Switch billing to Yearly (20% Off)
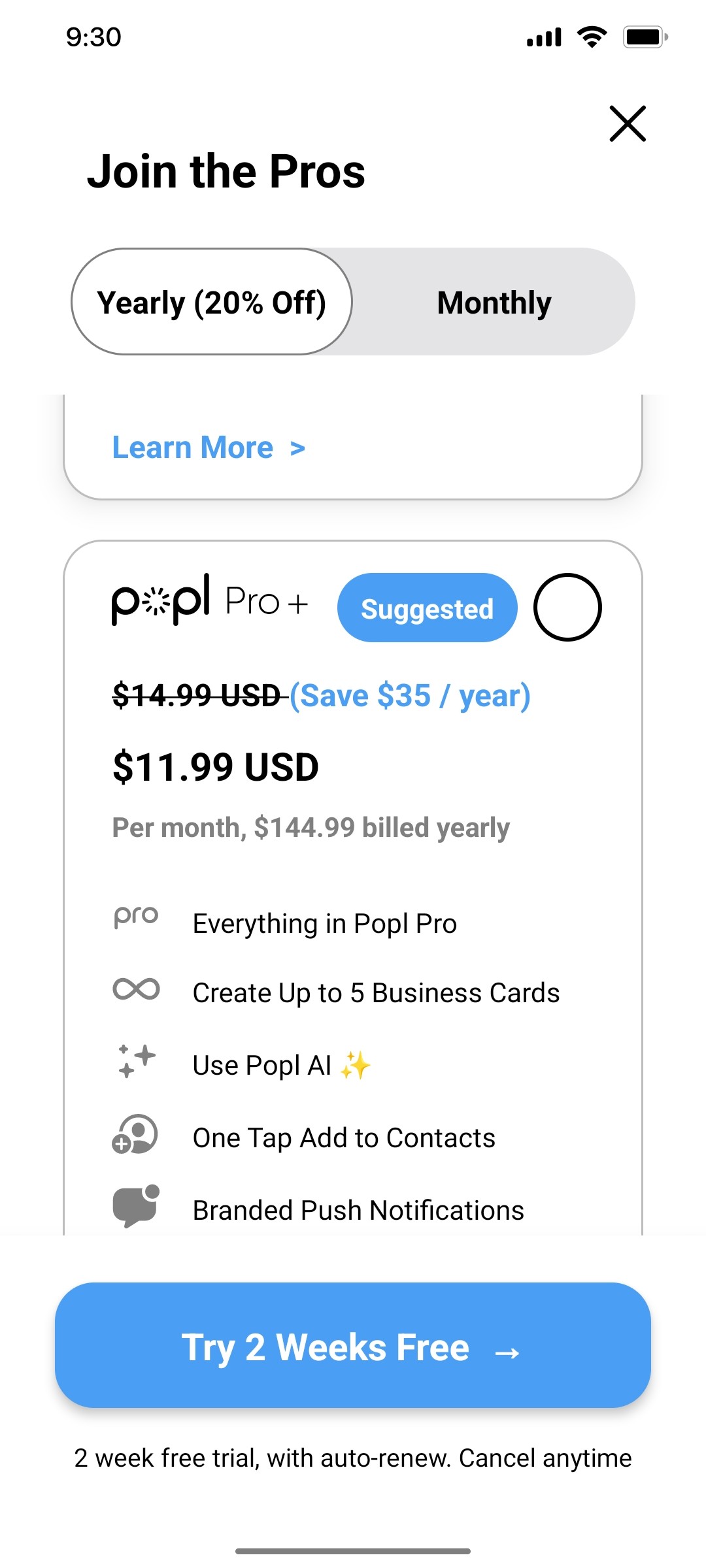The height and width of the screenshot is (1568, 706). click(x=212, y=302)
